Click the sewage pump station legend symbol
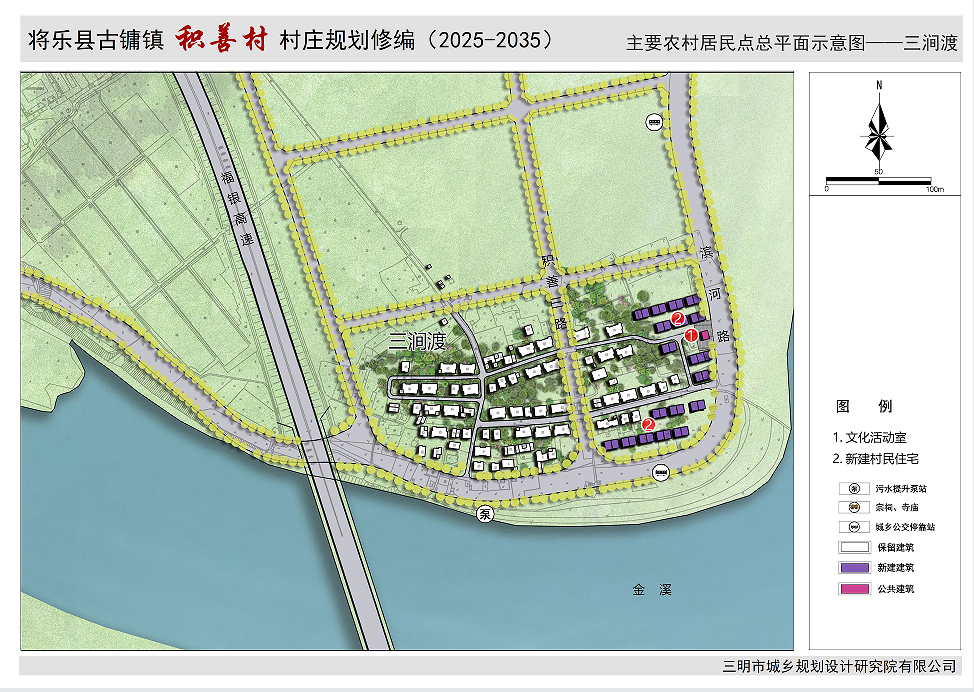Image resolution: width=974 pixels, height=692 pixels. pyautogui.click(x=853, y=489)
